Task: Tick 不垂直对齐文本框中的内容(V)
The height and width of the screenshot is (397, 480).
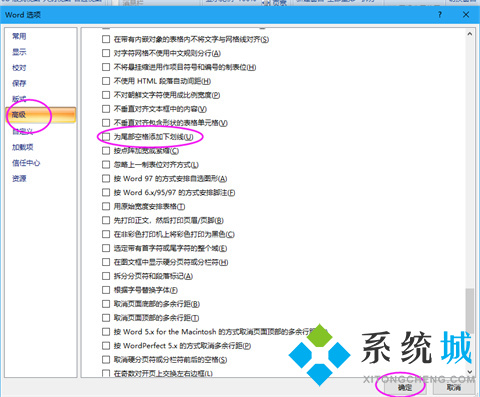Action: [x=106, y=109]
